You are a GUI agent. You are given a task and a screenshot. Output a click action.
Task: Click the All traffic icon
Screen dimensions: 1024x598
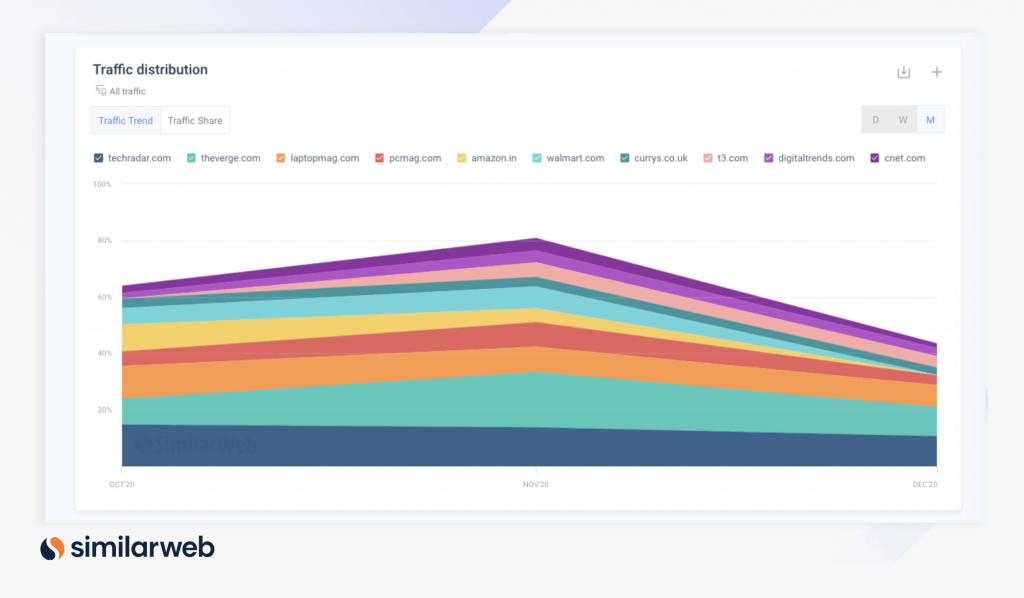(x=100, y=91)
